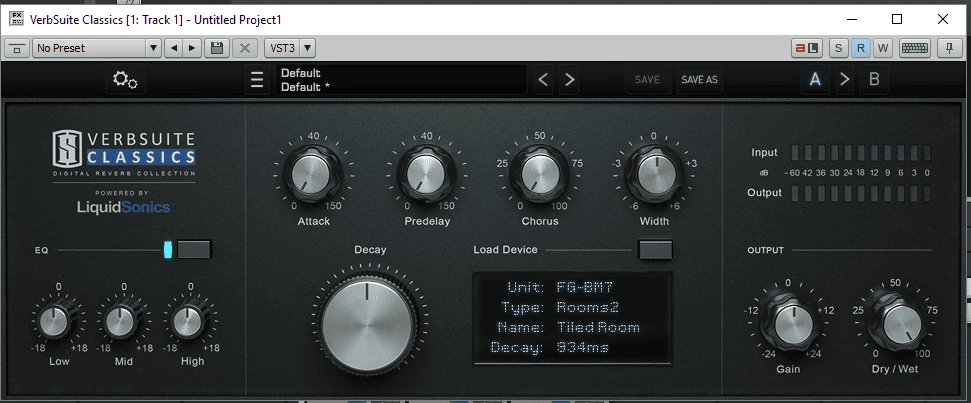
Task: Close the VerbSuite Classics window
Action: [943, 19]
